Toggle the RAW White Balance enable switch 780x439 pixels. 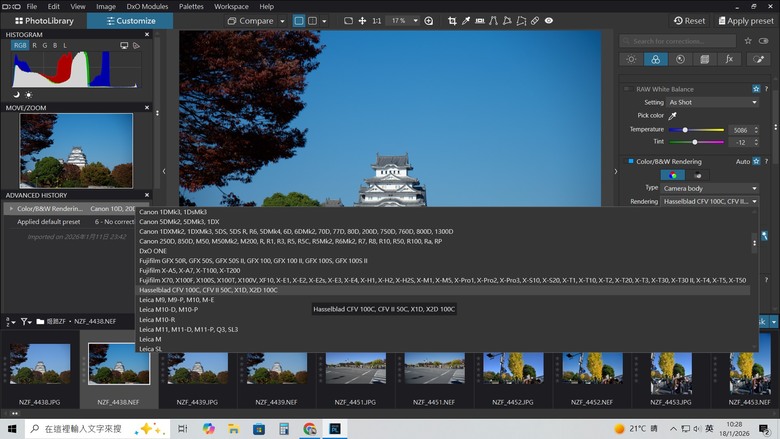click(x=627, y=89)
